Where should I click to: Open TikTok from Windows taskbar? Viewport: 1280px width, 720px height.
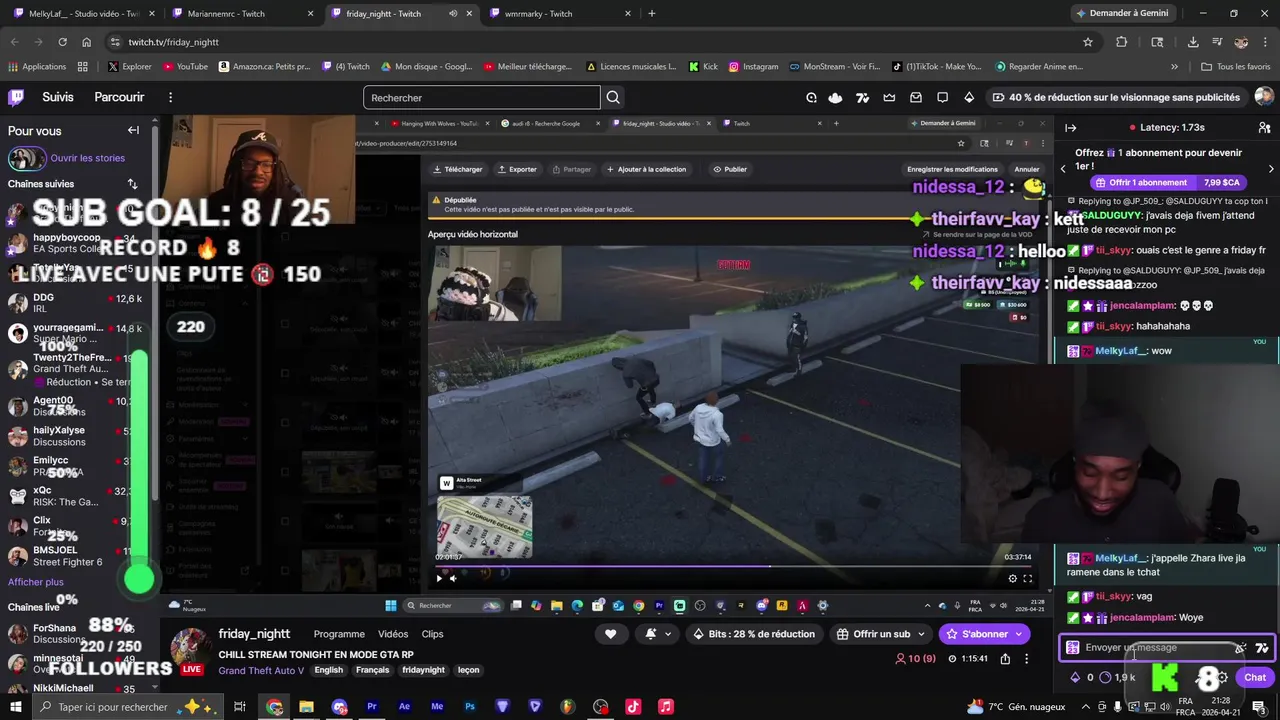(x=633, y=706)
